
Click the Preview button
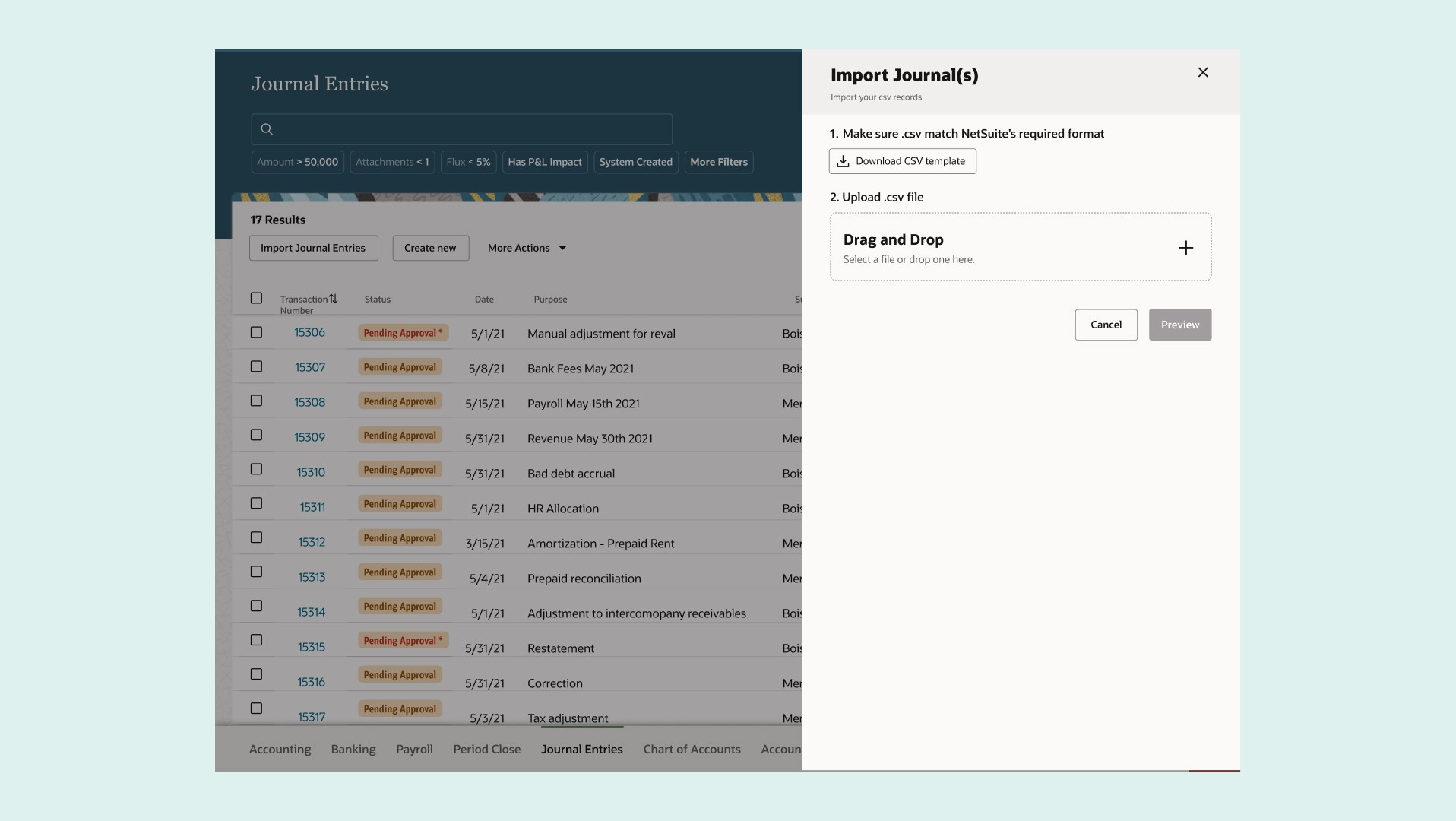click(x=1179, y=325)
